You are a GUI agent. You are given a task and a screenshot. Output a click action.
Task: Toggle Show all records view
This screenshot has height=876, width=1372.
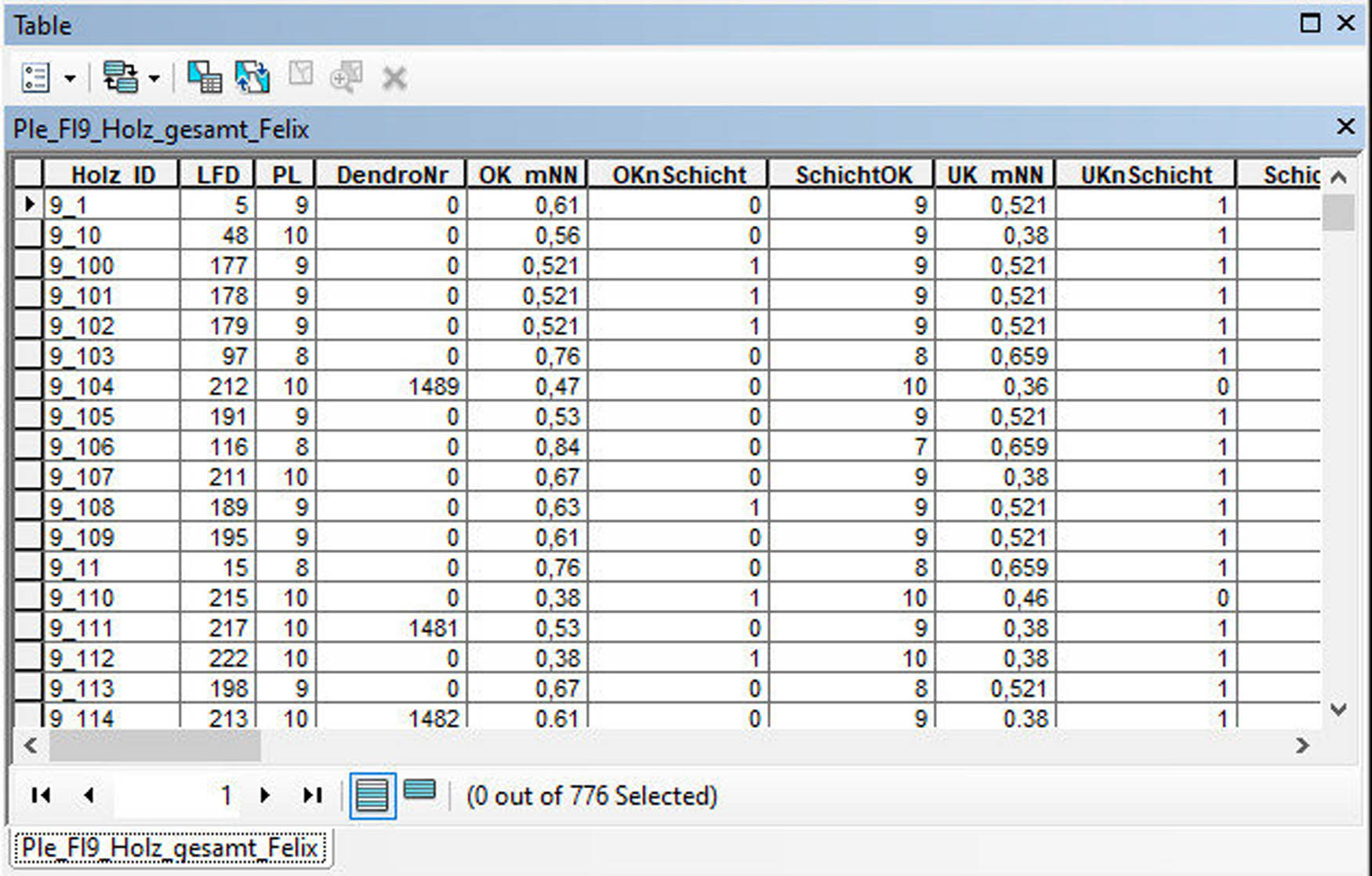point(372,795)
